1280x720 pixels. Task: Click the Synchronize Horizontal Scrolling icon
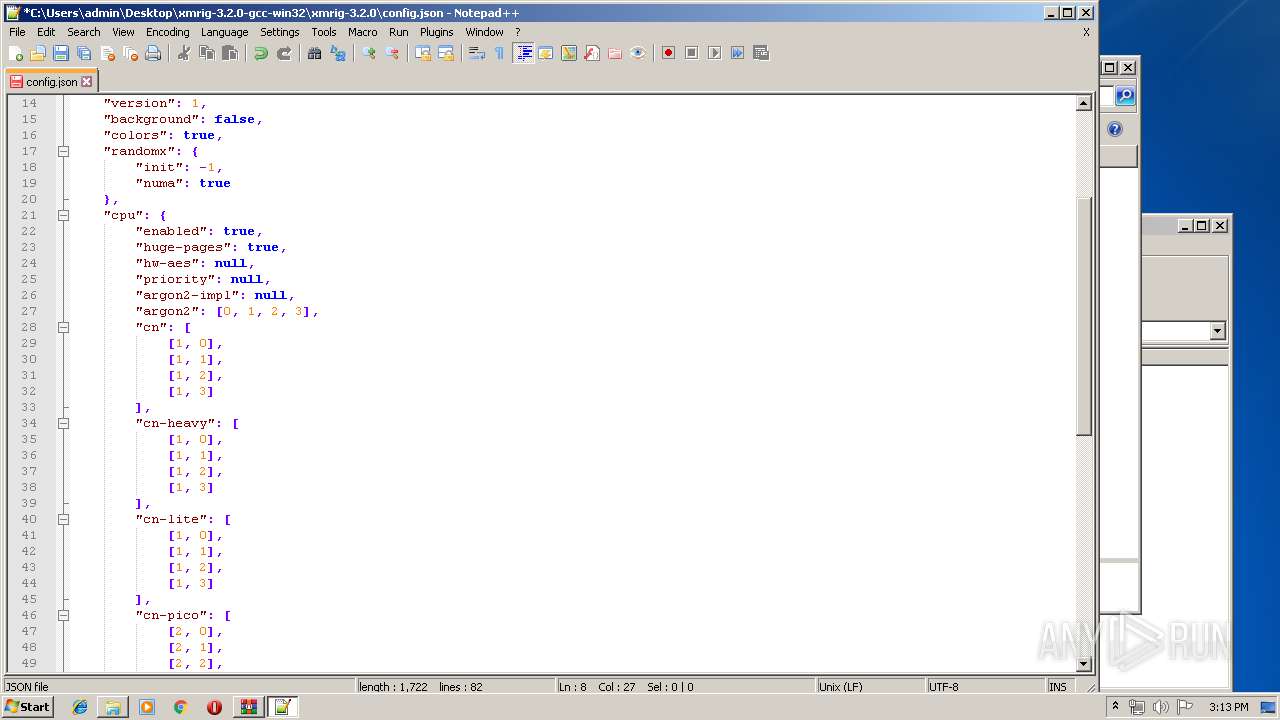pyautogui.click(x=446, y=53)
